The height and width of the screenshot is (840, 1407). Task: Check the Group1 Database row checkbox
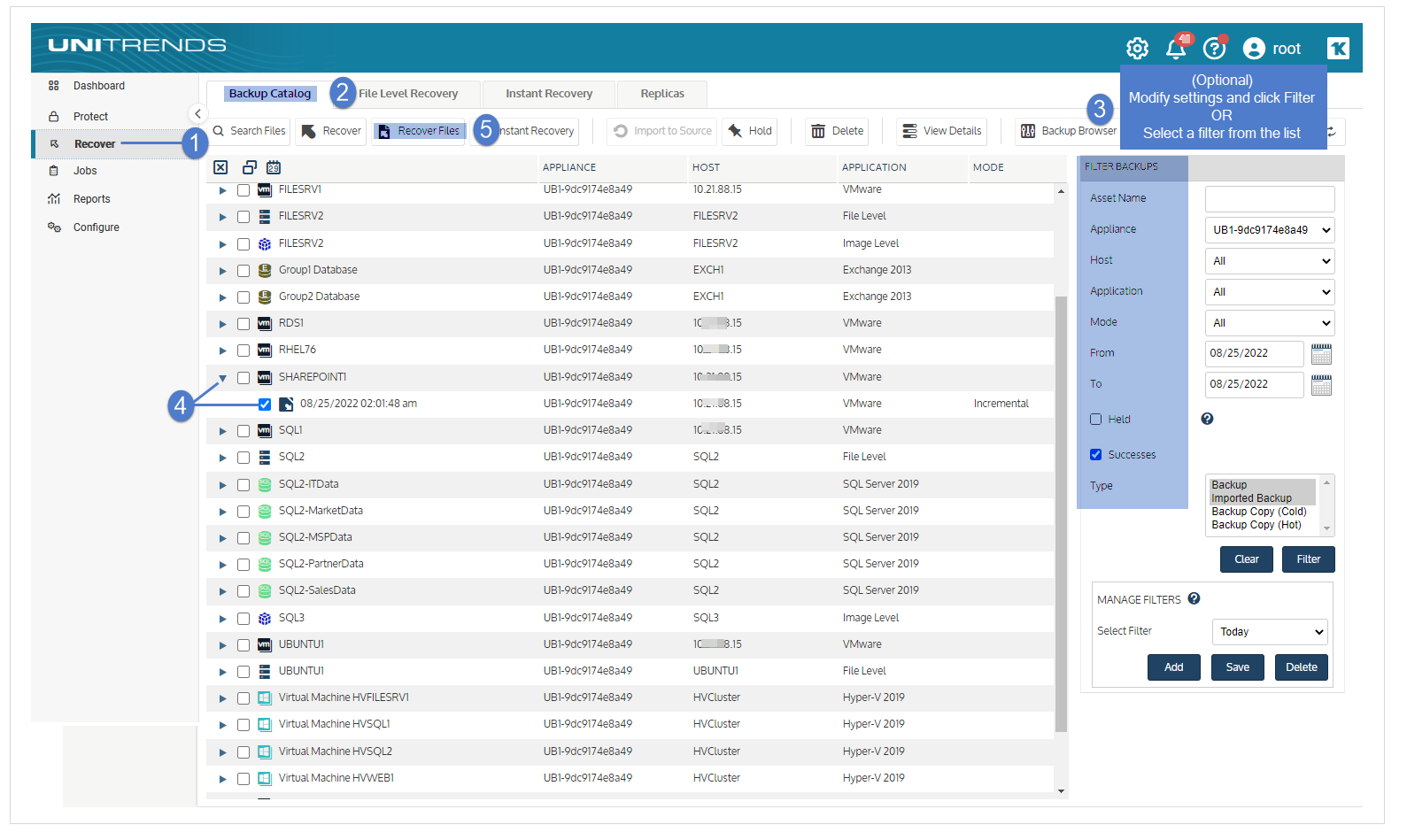(x=244, y=271)
